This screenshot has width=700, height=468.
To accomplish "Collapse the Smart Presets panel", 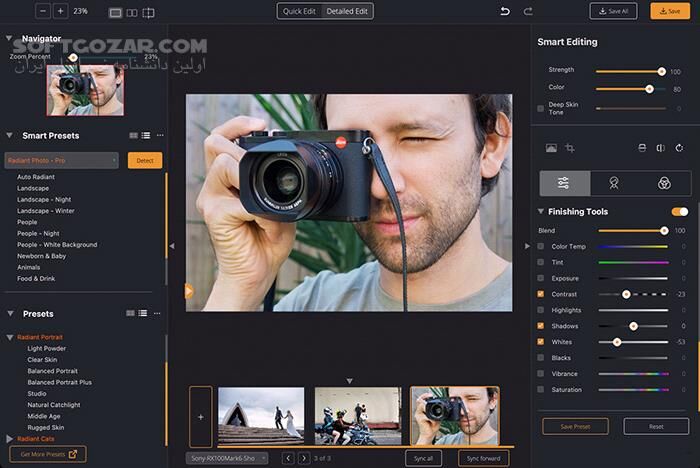I will click(9, 135).
